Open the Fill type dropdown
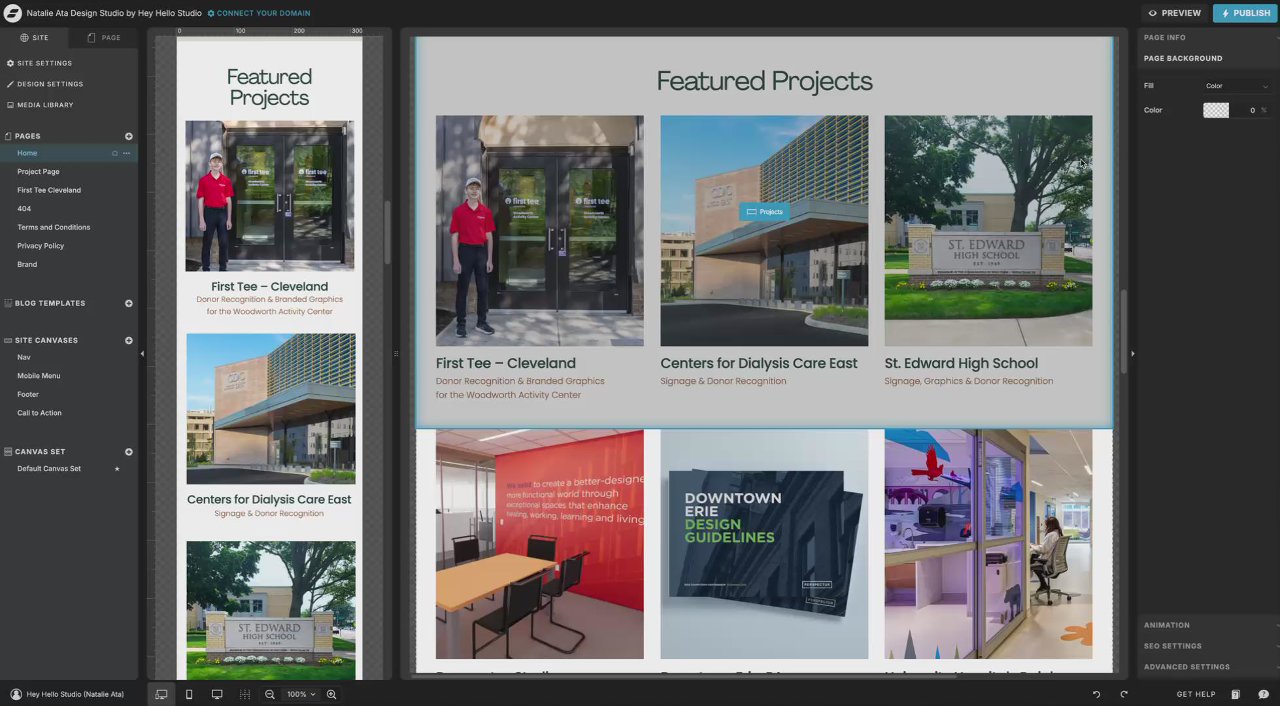Viewport: 1280px width, 706px height. point(1237,86)
